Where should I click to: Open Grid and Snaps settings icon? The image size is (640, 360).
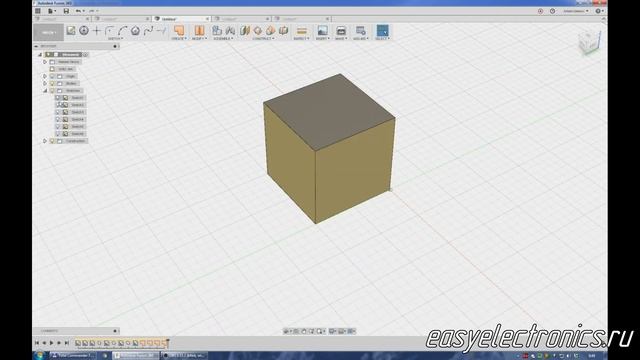point(342,331)
